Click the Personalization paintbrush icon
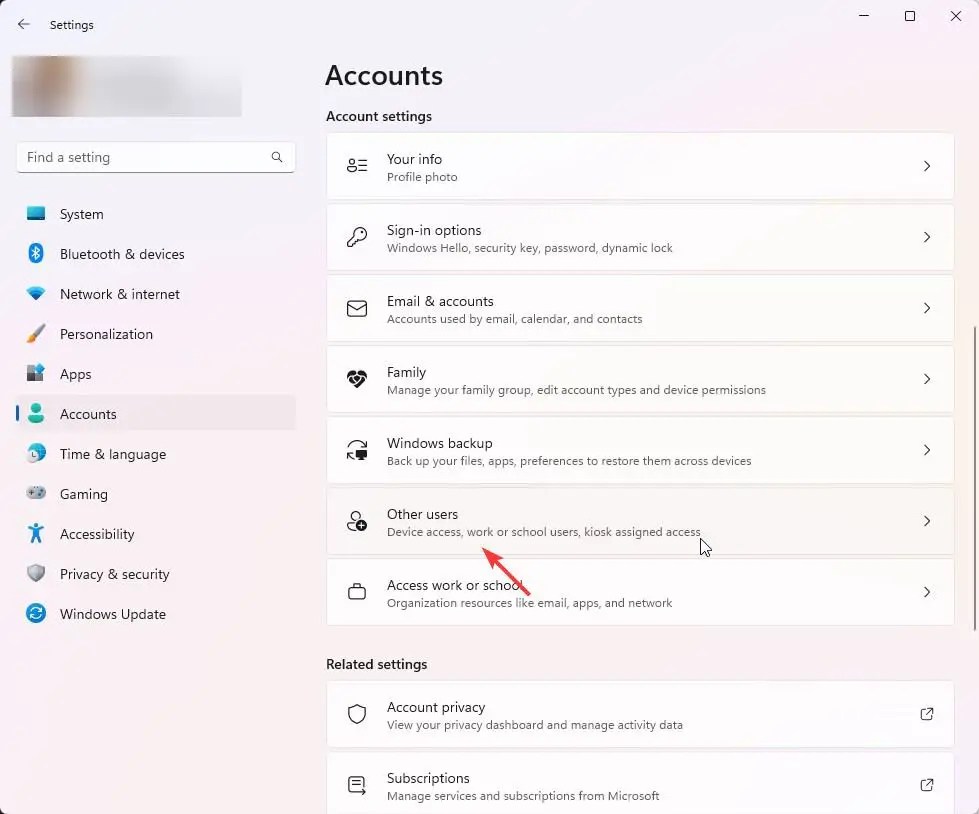 [x=36, y=334]
